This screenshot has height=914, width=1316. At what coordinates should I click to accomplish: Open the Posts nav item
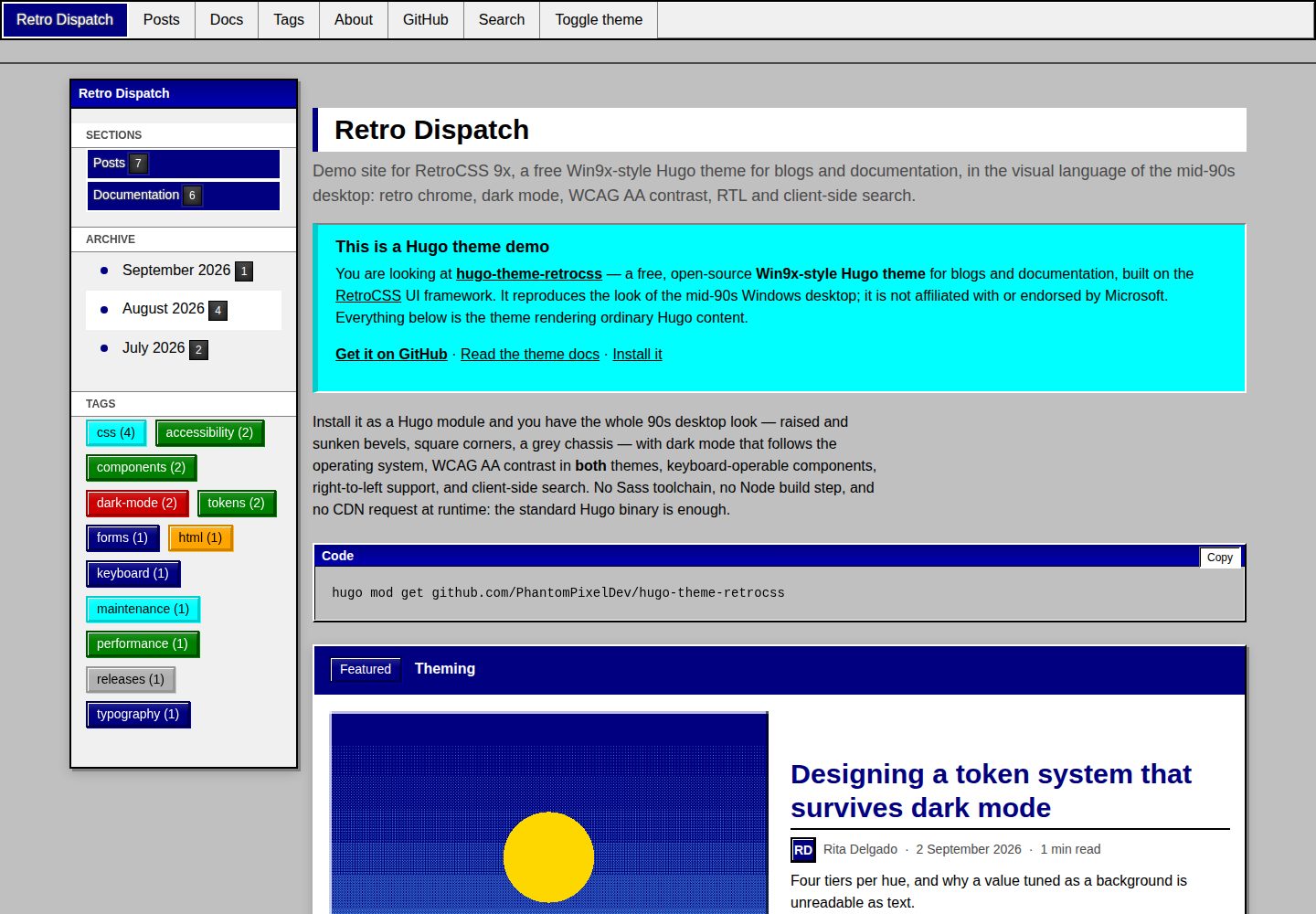point(162,19)
